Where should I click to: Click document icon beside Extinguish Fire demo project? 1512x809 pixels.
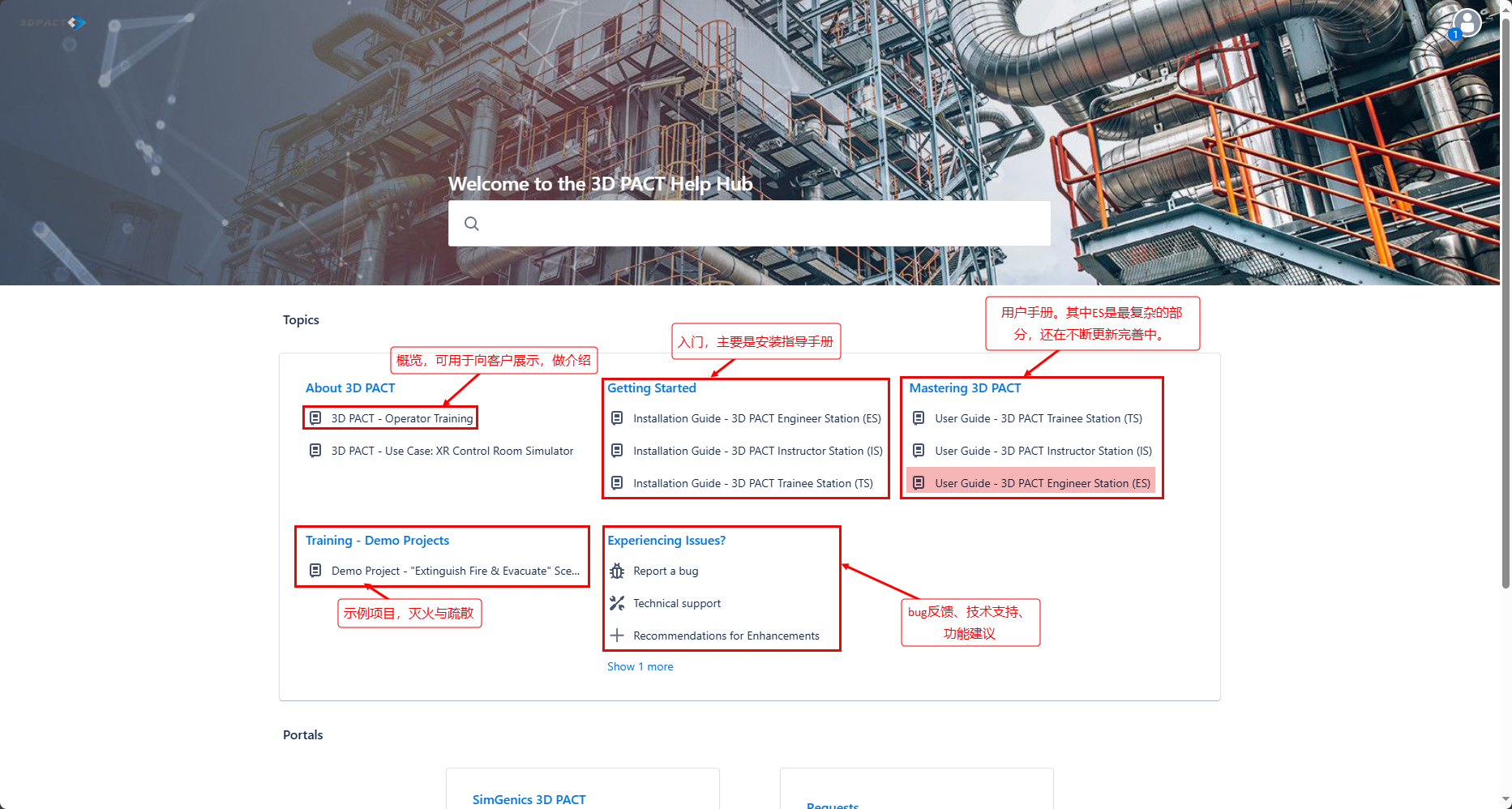[315, 571]
